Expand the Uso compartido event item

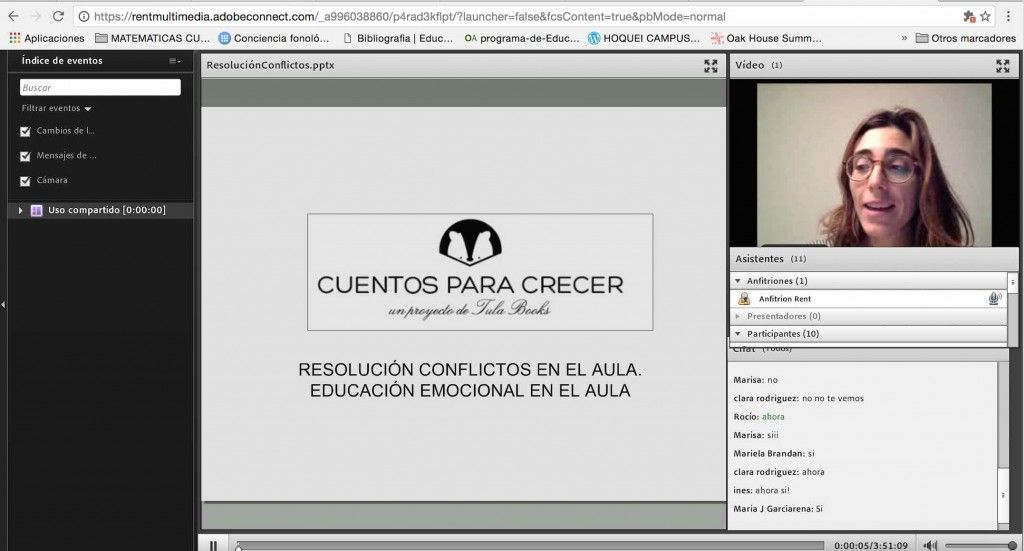[20, 210]
